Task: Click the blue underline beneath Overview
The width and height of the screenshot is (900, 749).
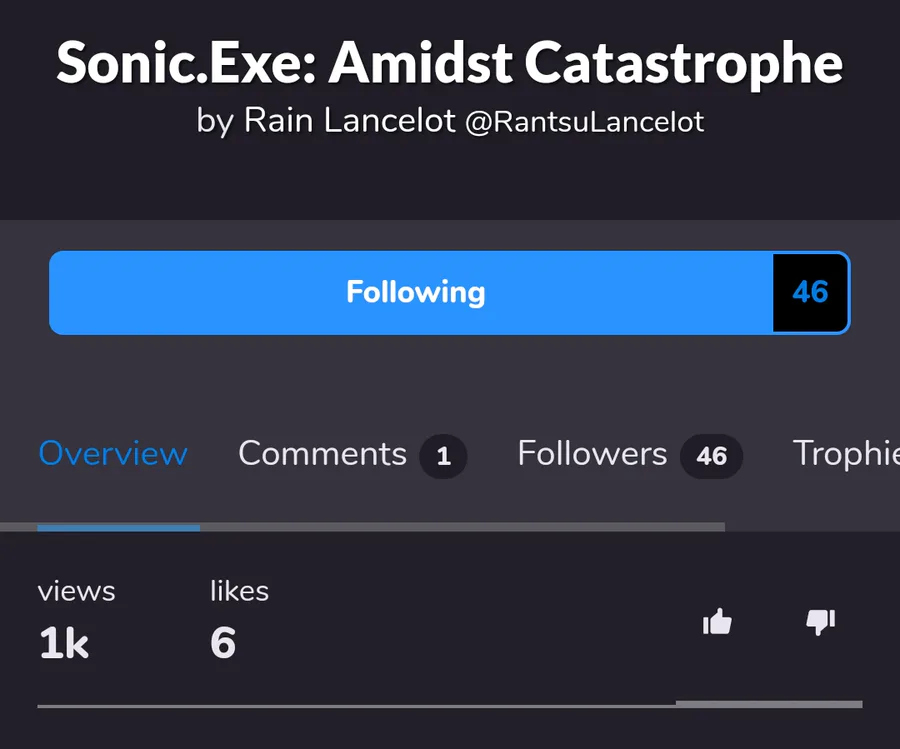Action: 118,527
